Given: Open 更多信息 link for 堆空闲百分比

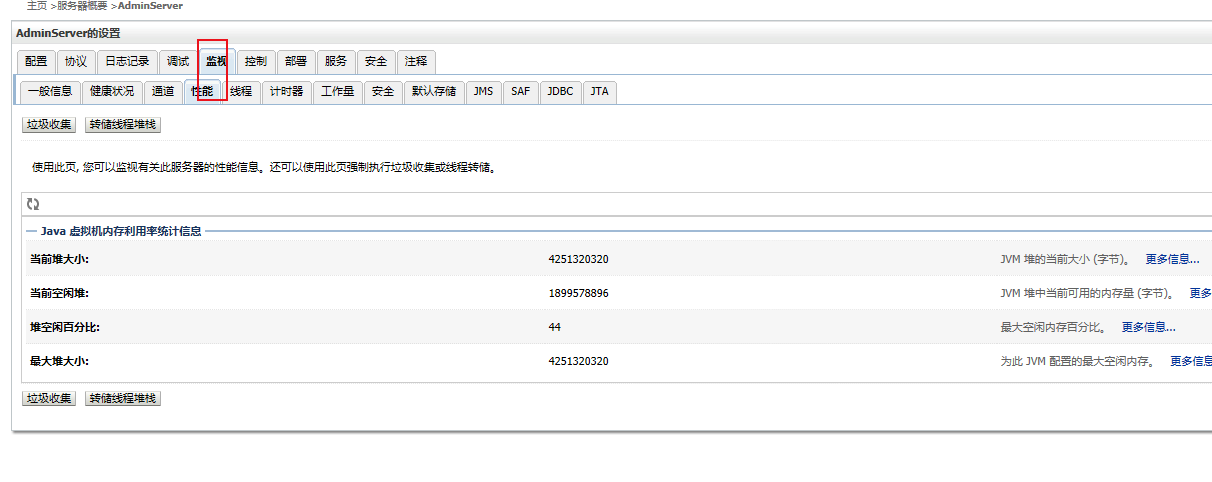Looking at the screenshot, I should 1148,327.
